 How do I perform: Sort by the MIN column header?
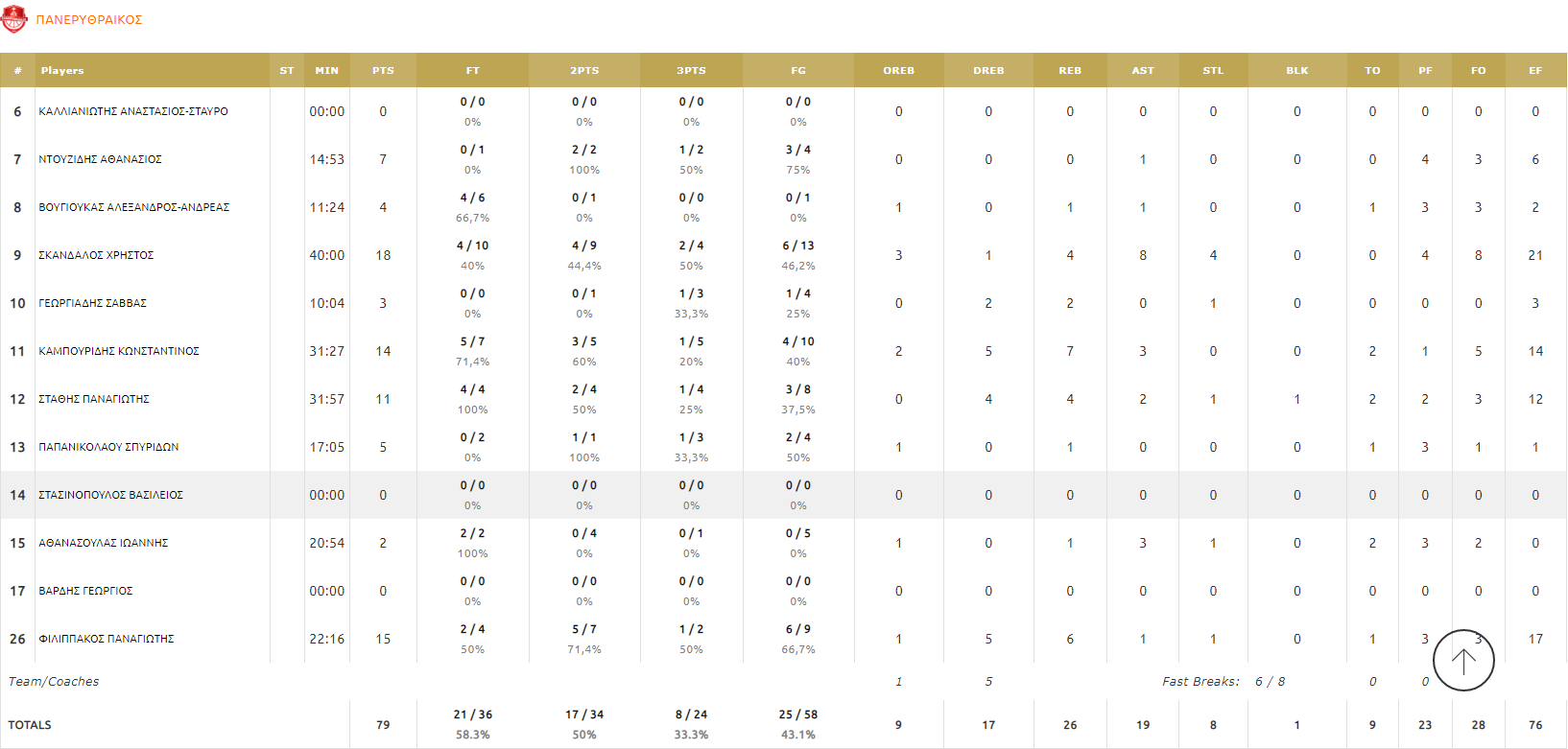pyautogui.click(x=326, y=70)
